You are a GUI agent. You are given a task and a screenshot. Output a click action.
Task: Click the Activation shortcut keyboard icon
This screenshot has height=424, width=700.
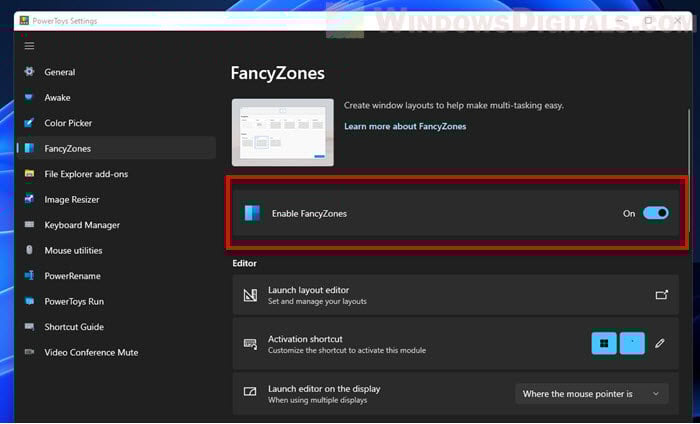(250, 344)
